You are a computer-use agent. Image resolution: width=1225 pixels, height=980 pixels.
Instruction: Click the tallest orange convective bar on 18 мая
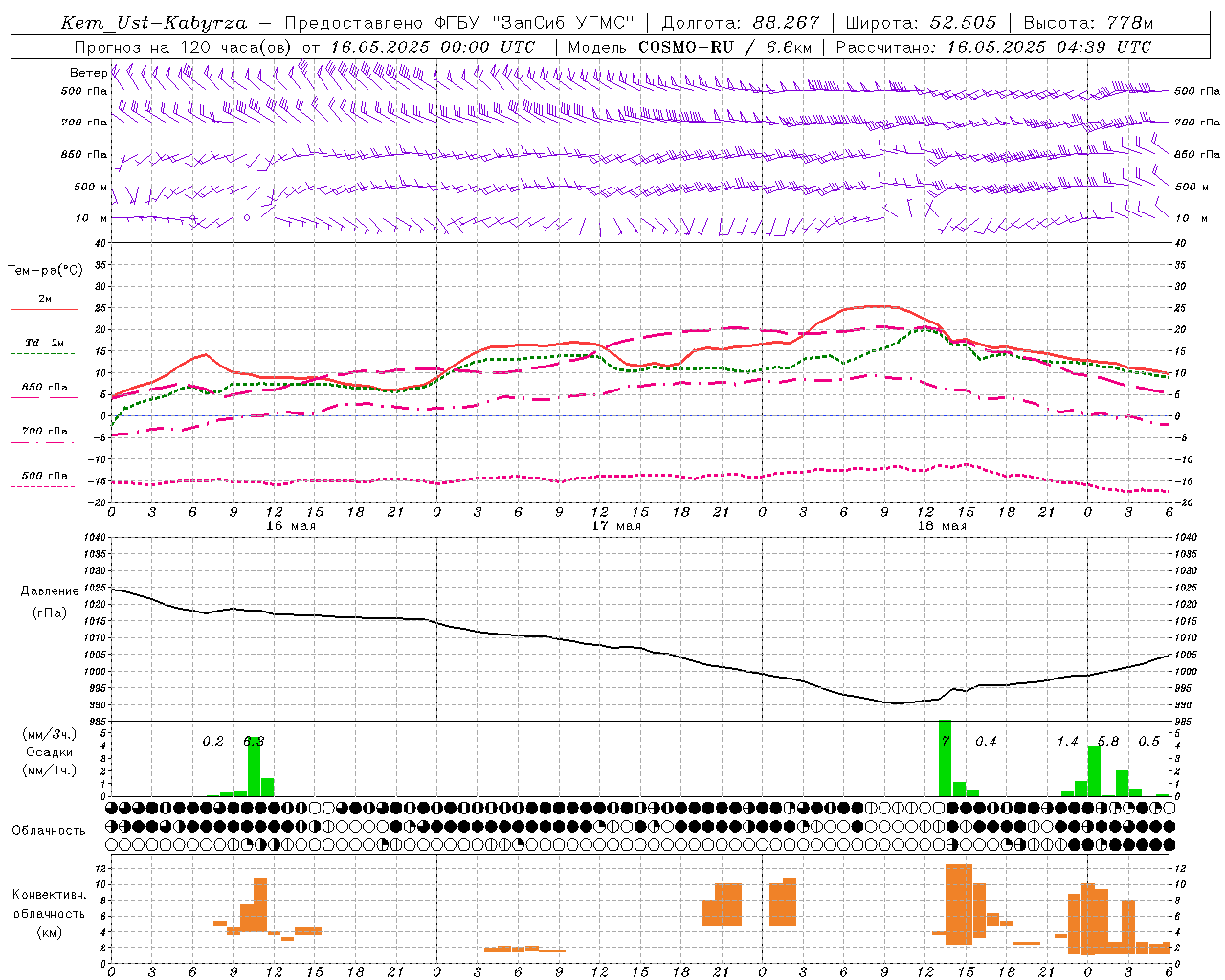click(958, 902)
